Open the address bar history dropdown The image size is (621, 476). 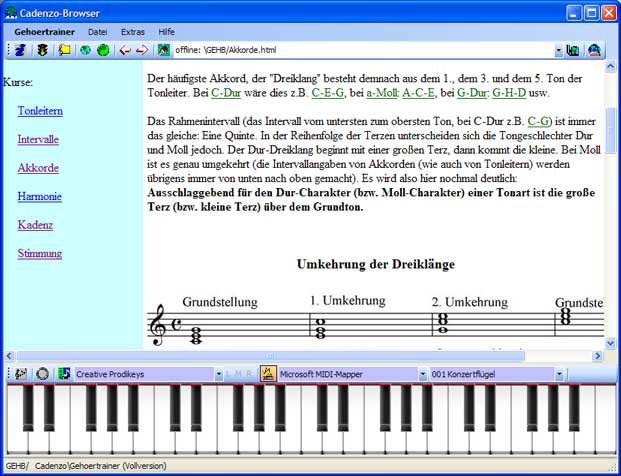click(x=558, y=49)
